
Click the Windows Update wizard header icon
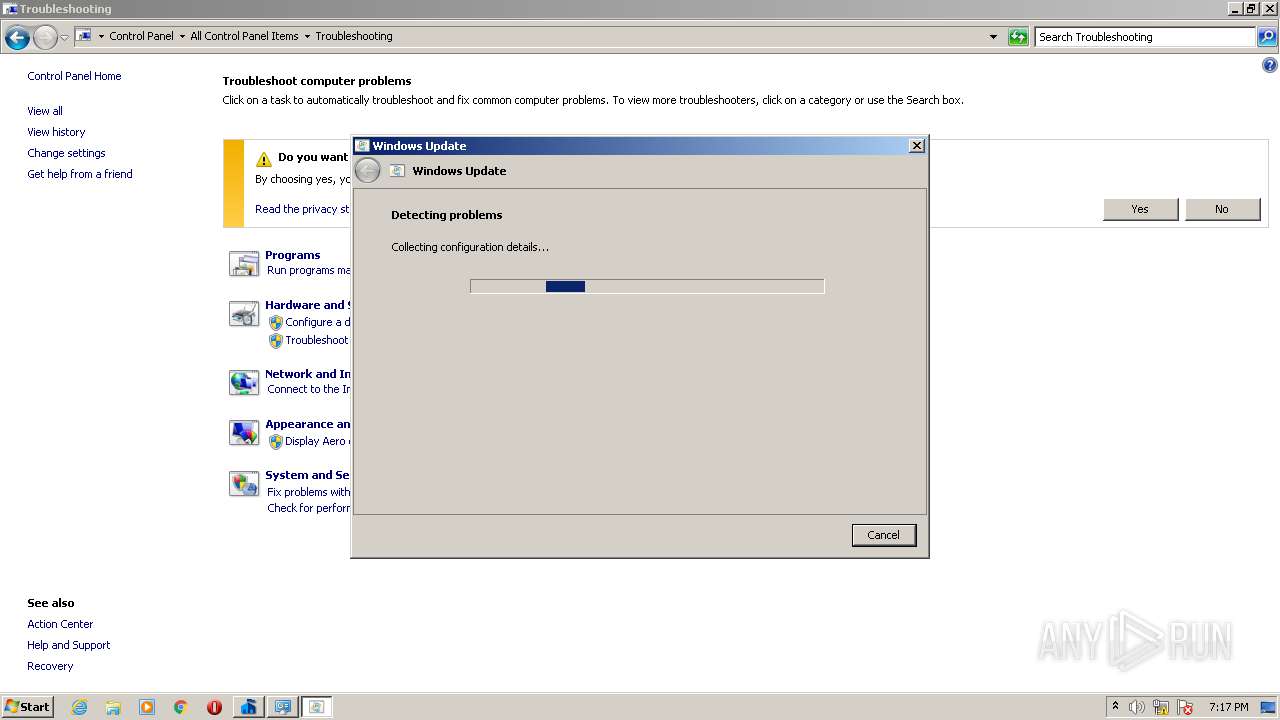pos(397,171)
